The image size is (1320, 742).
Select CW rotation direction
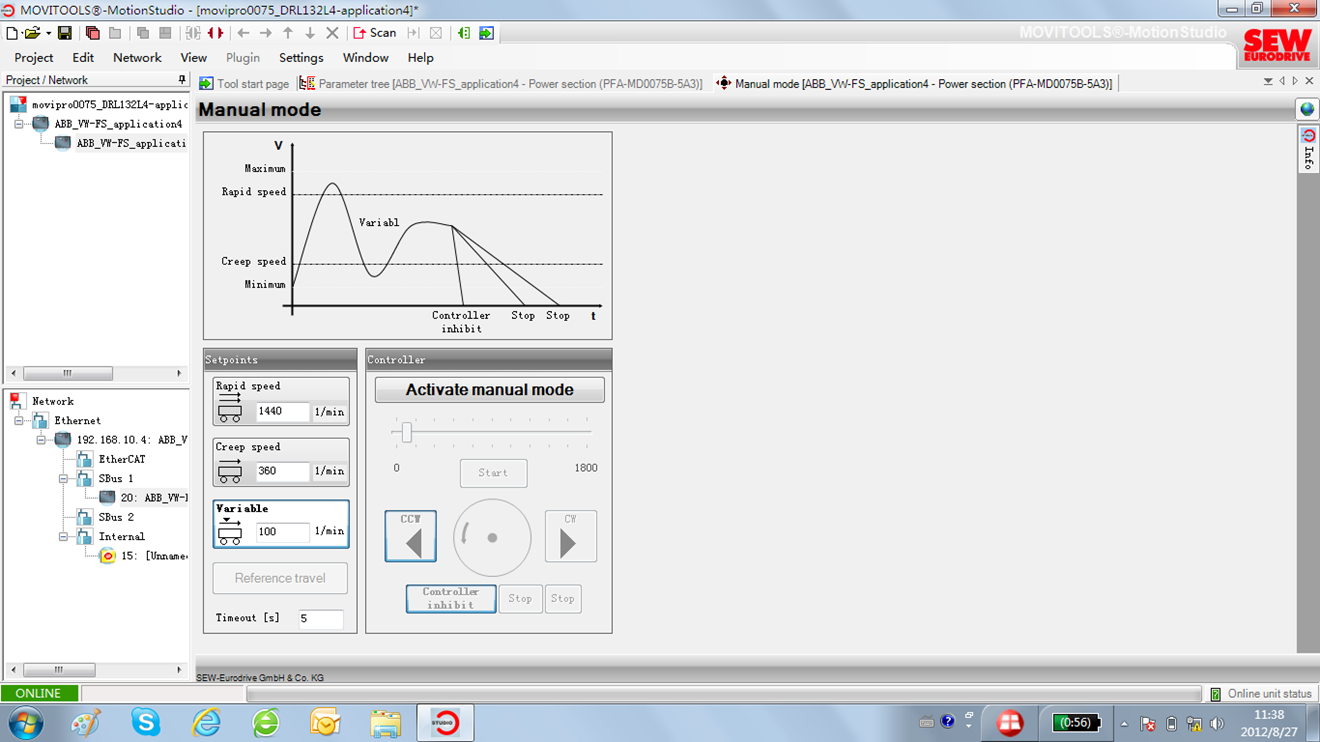(570, 537)
